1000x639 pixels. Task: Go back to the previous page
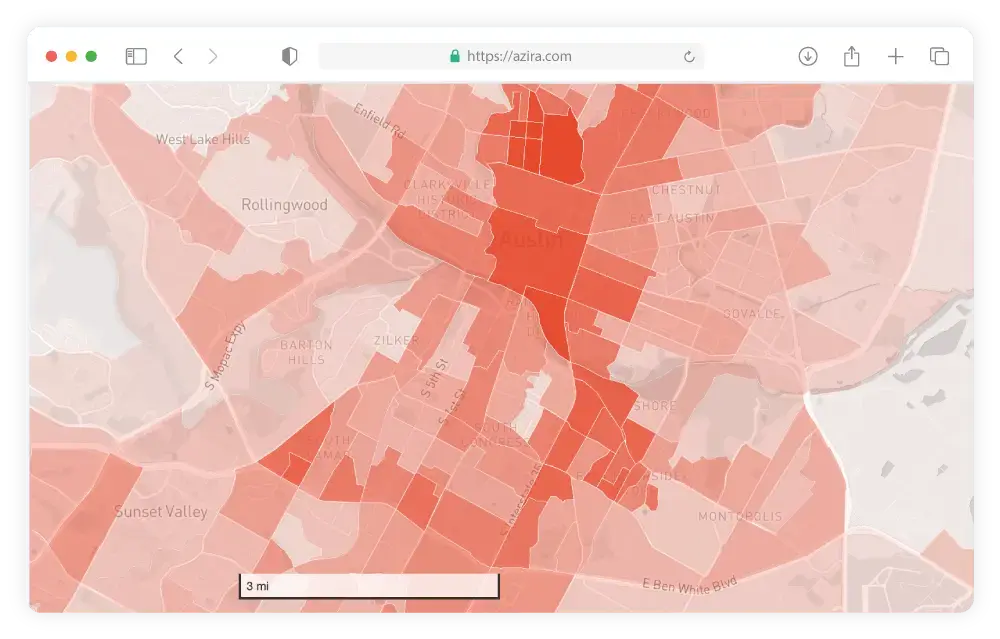point(178,57)
